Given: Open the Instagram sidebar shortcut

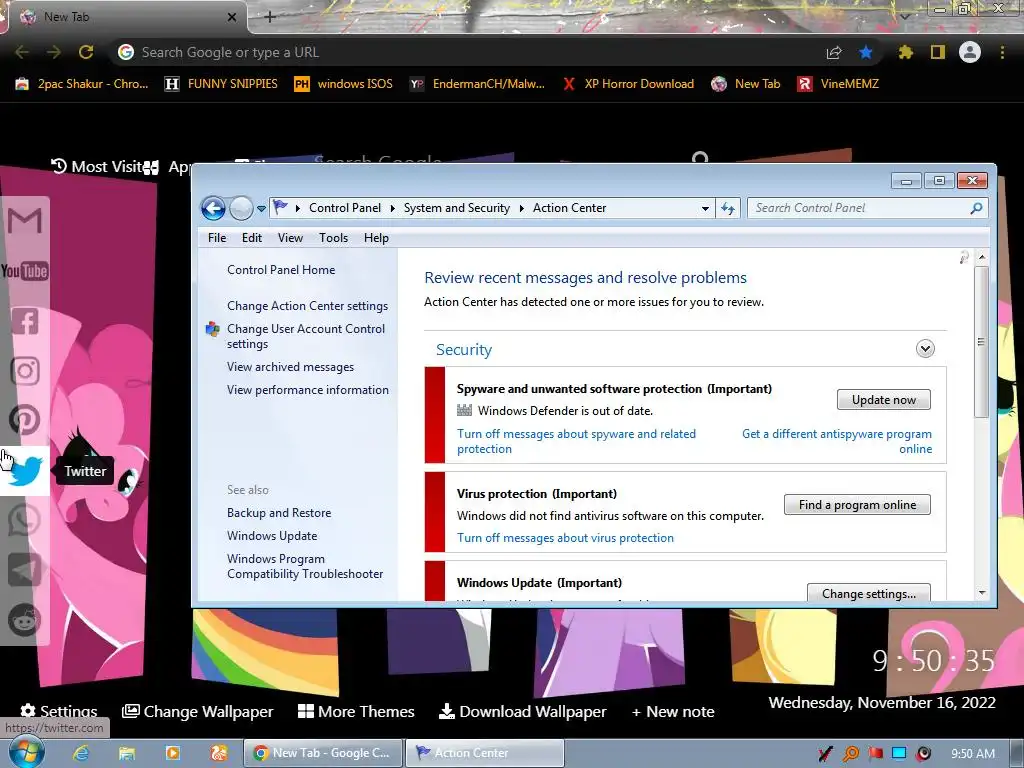Looking at the screenshot, I should [x=25, y=370].
